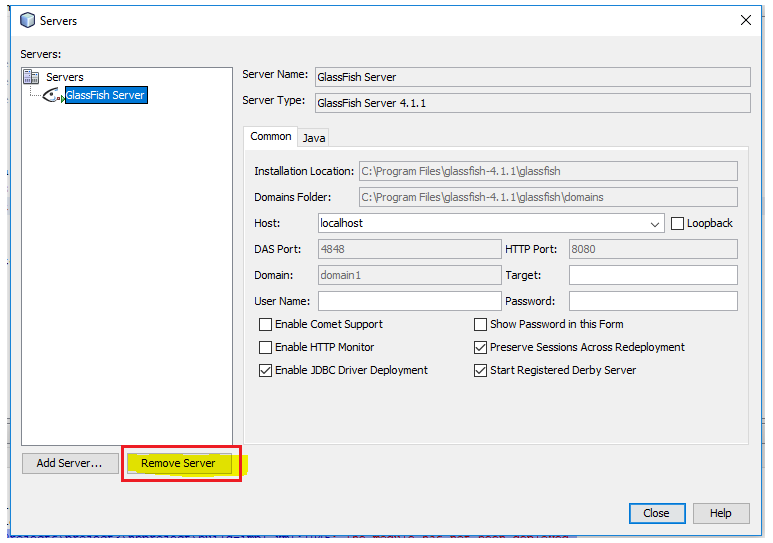Image resolution: width=773 pixels, height=543 pixels.
Task: Open the Host dropdown arrow
Action: 654,224
